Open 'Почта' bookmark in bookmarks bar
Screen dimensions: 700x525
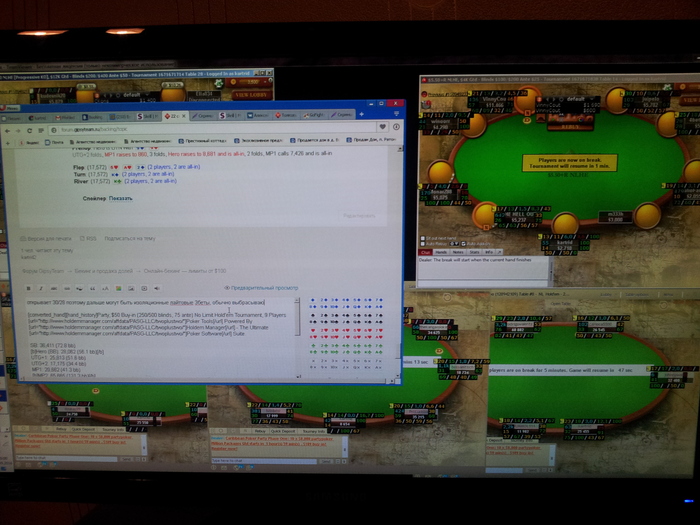(x=54, y=142)
